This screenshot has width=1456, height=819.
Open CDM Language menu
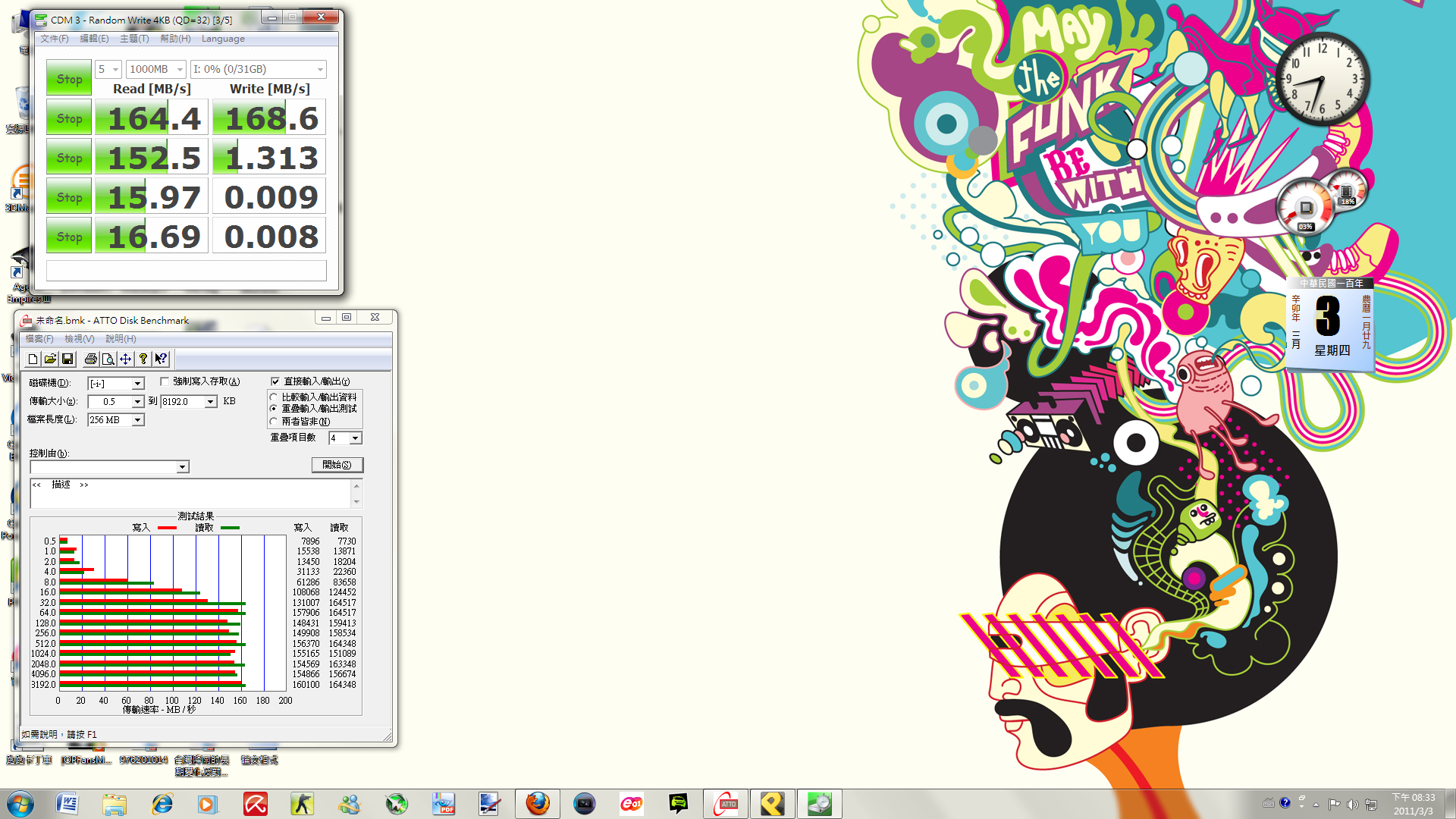tap(223, 39)
